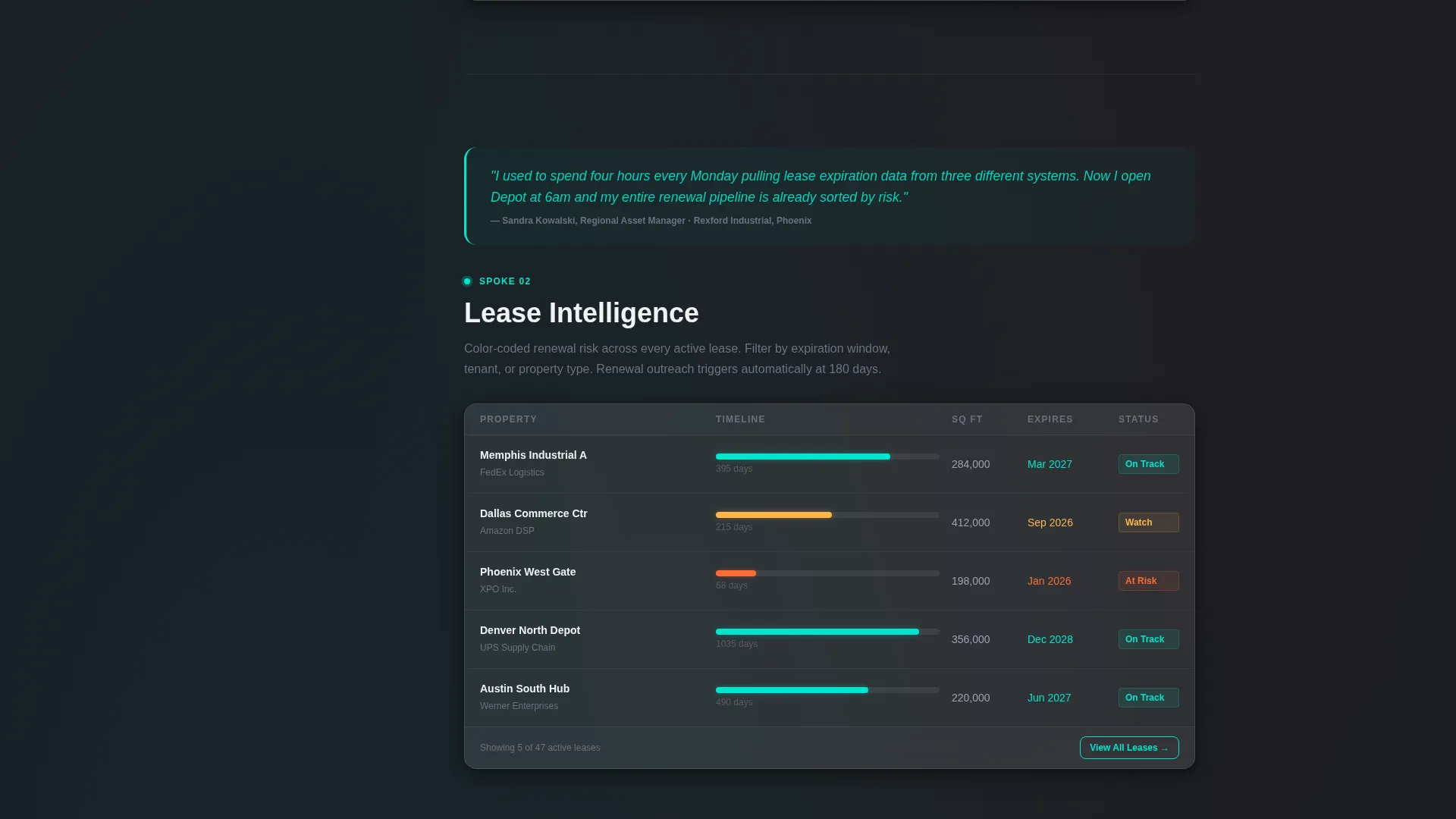
Task: Open the Dallas Commerce Ctr property
Action: [534, 513]
